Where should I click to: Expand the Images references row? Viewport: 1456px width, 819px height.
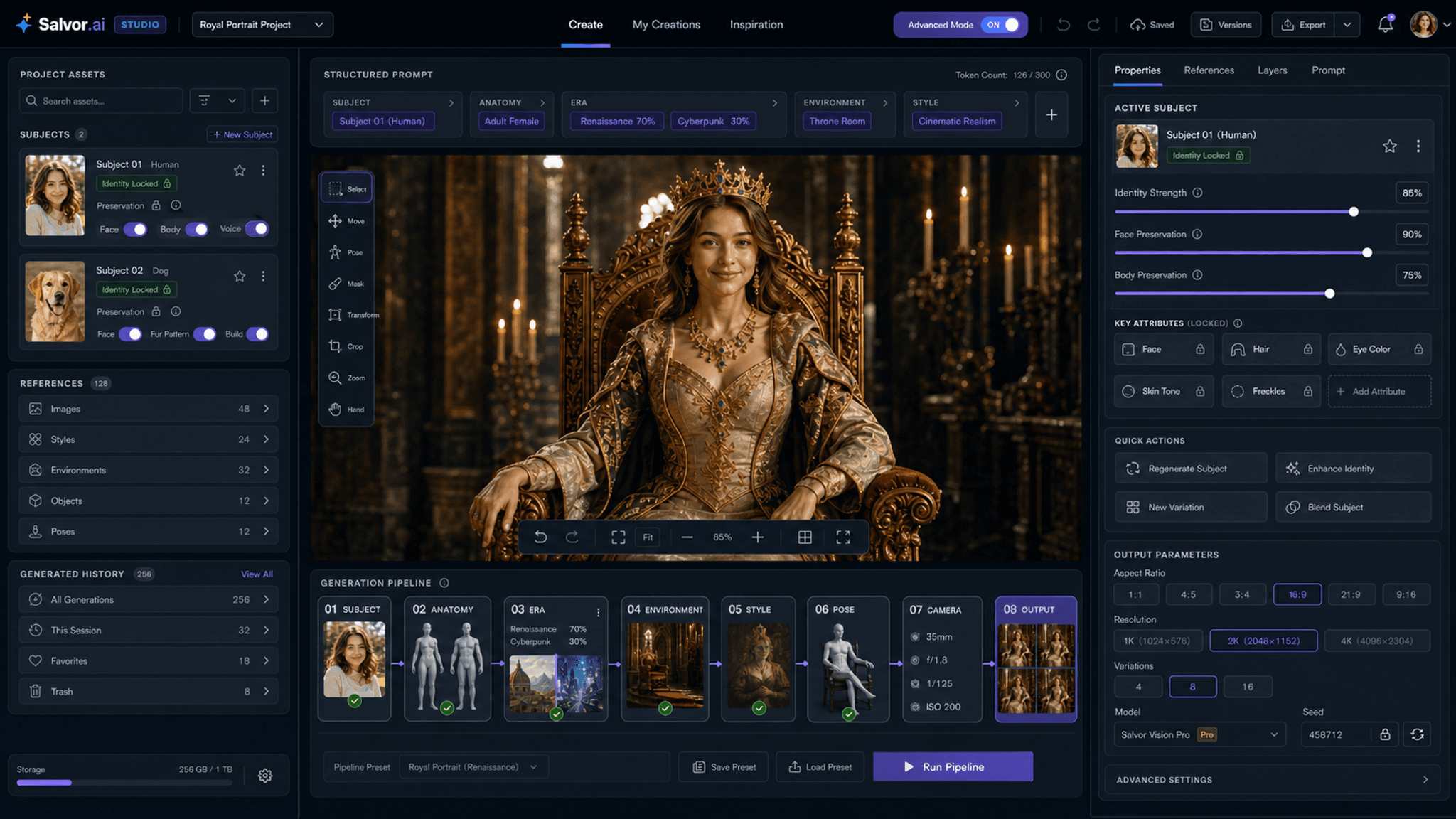149,409
